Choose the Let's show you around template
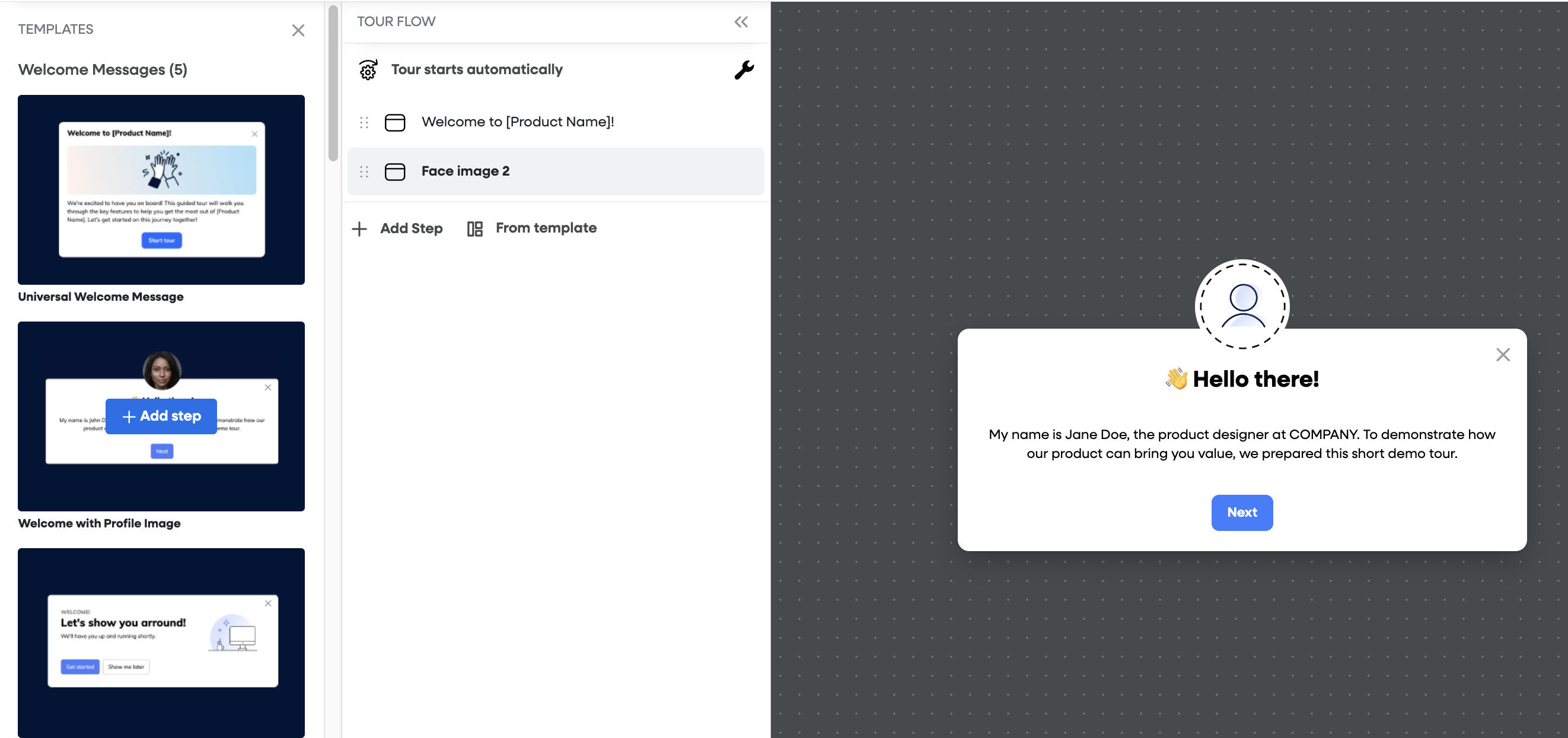The image size is (1568, 738). (161, 642)
